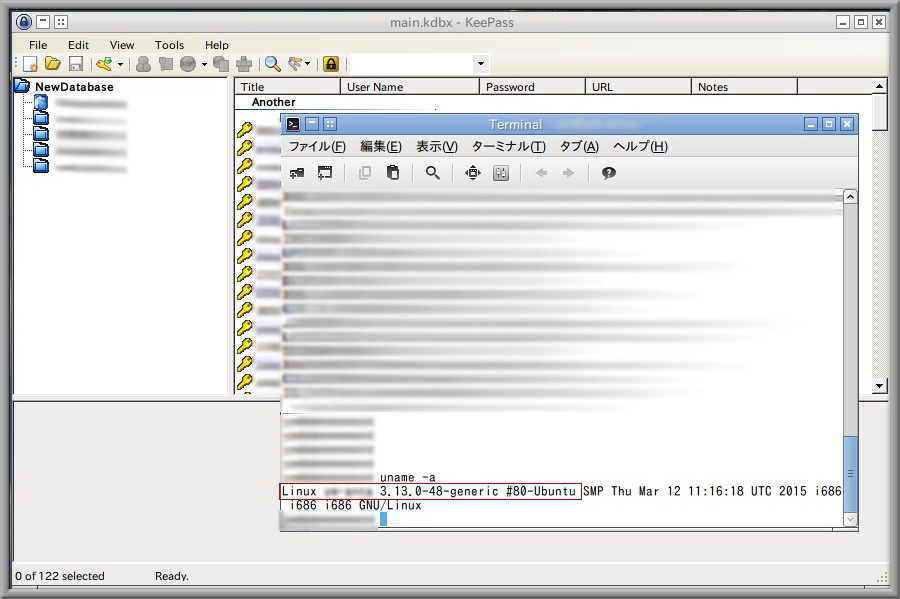The width and height of the screenshot is (900, 599).
Task: Select the NewDatabase root tree item
Action: coord(74,87)
